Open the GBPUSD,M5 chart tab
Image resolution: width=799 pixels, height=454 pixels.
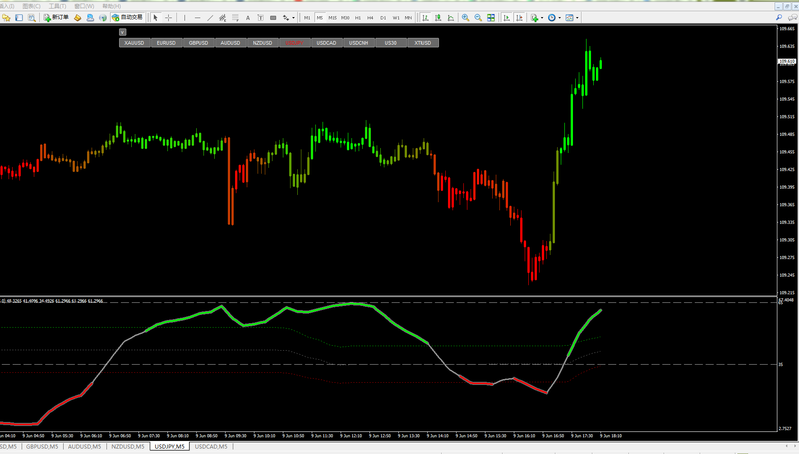(42, 447)
